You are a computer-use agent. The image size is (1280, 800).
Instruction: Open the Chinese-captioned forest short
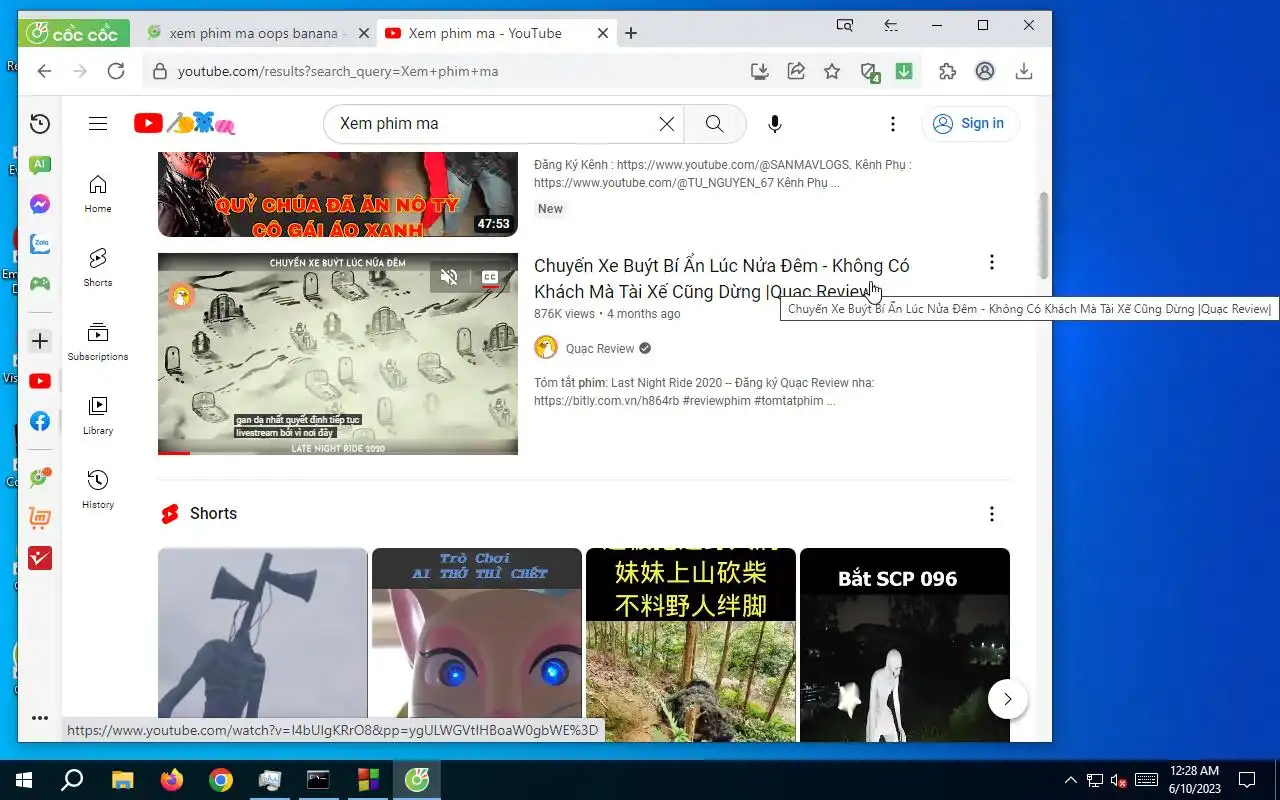coord(691,645)
